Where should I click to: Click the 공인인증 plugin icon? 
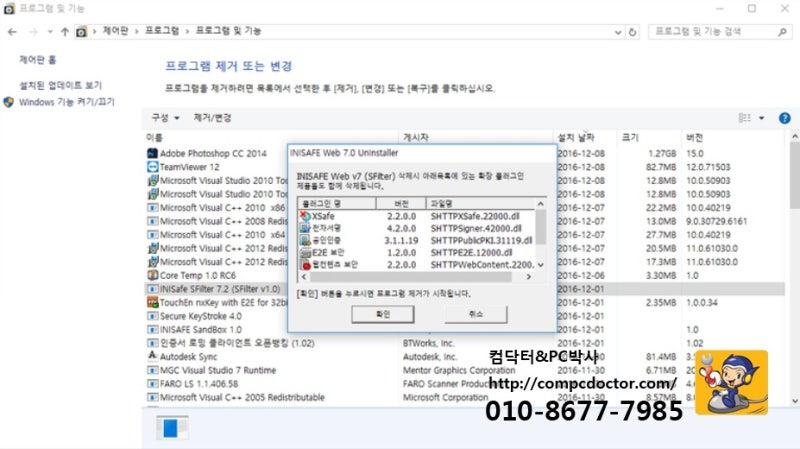click(x=305, y=240)
